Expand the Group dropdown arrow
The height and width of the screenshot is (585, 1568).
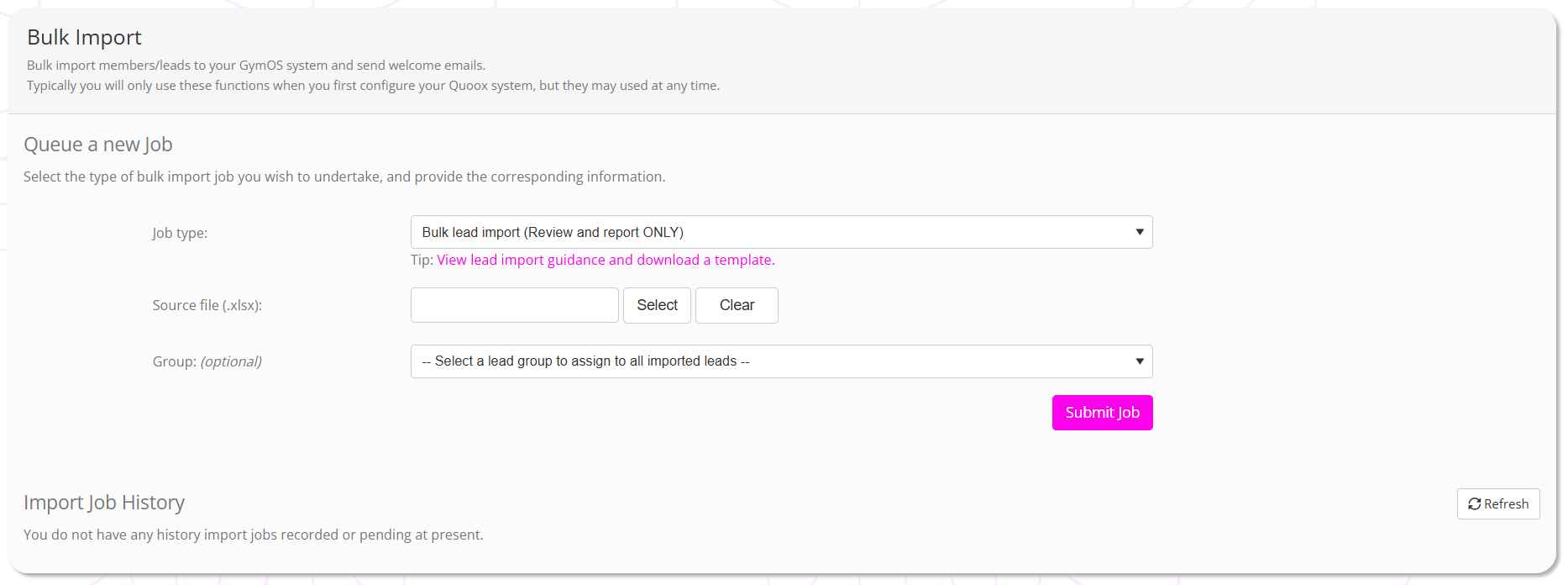[x=1139, y=361]
